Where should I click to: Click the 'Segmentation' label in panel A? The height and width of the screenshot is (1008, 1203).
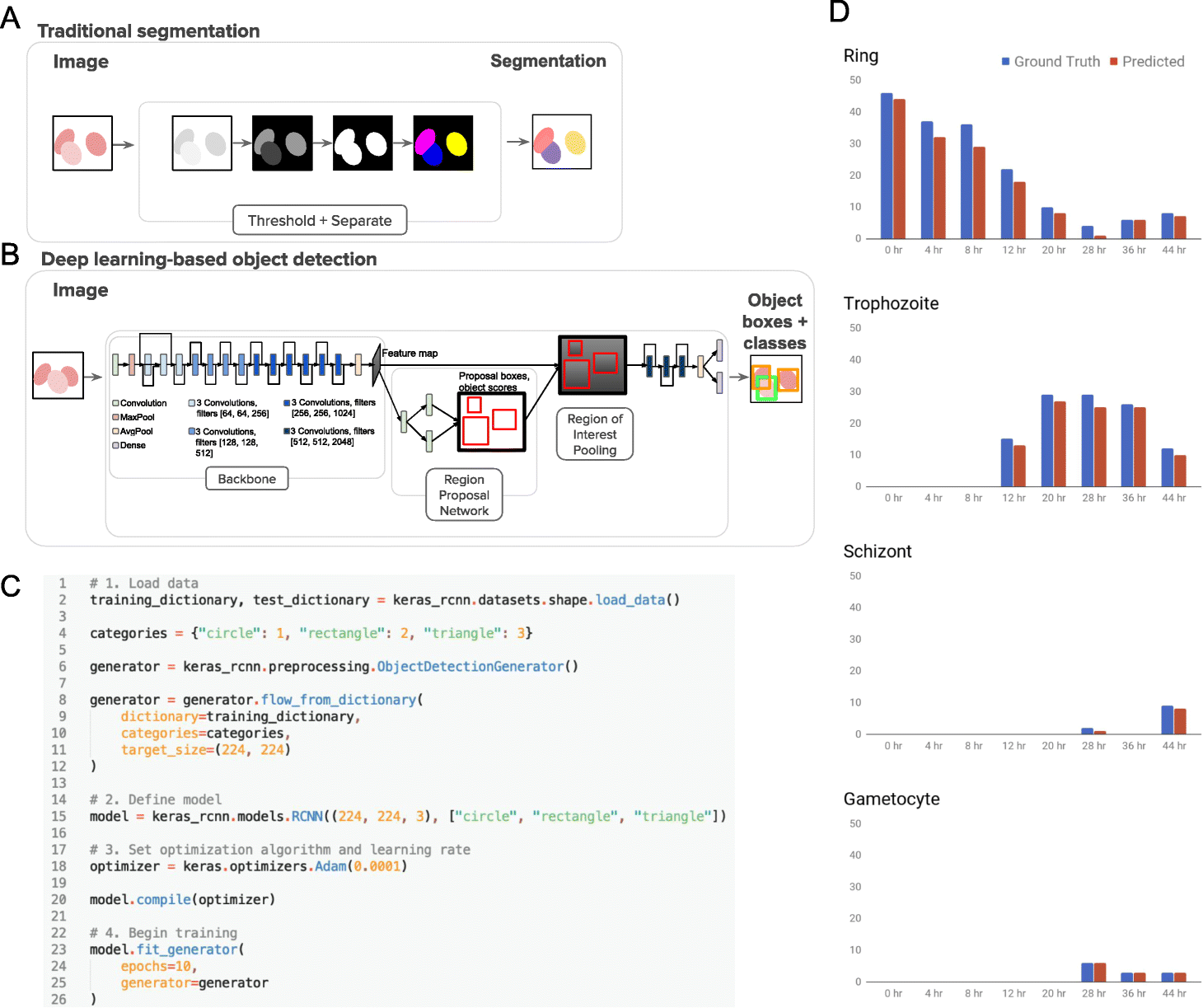(548, 62)
